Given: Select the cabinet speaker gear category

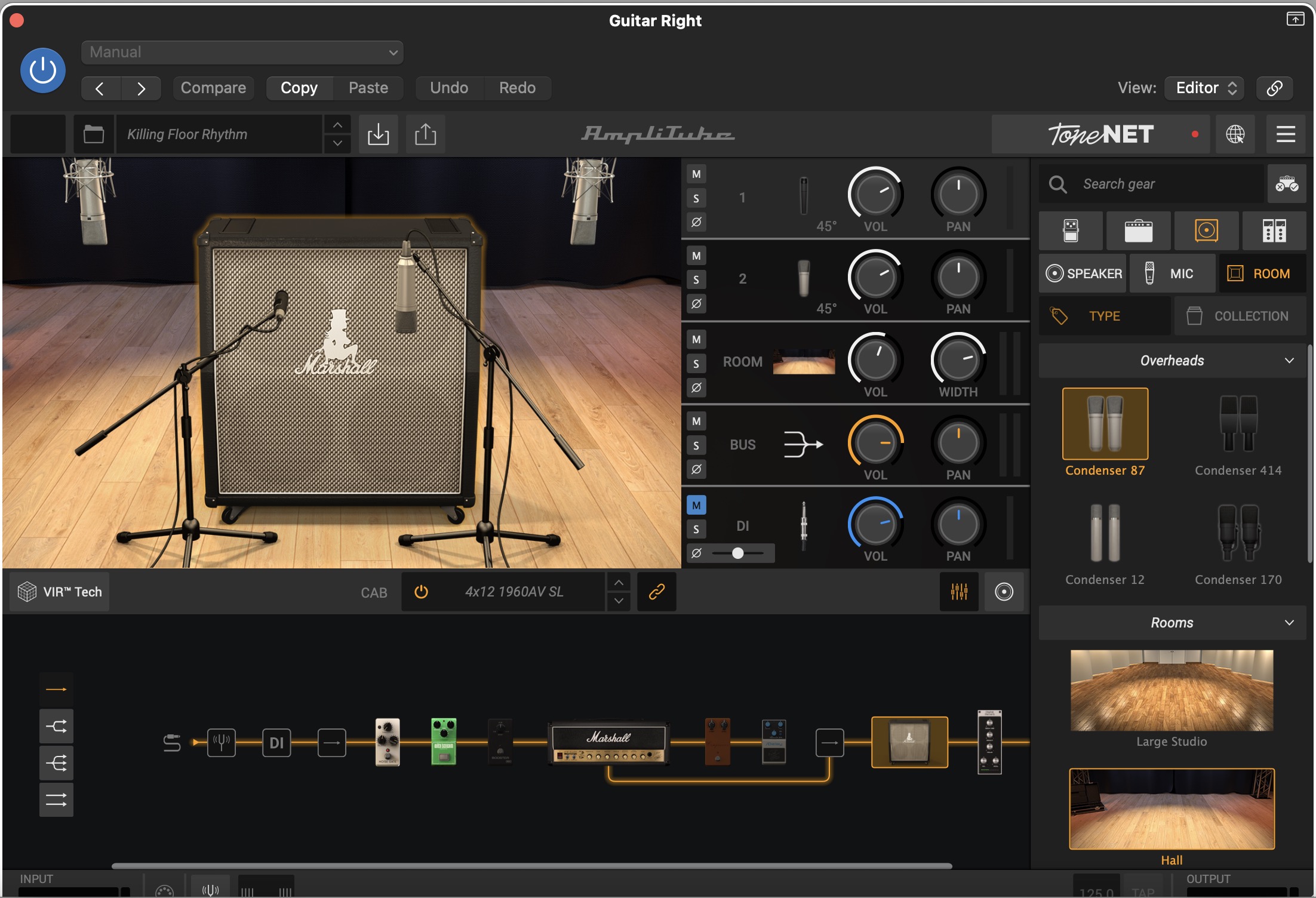Looking at the screenshot, I should point(1206,230).
